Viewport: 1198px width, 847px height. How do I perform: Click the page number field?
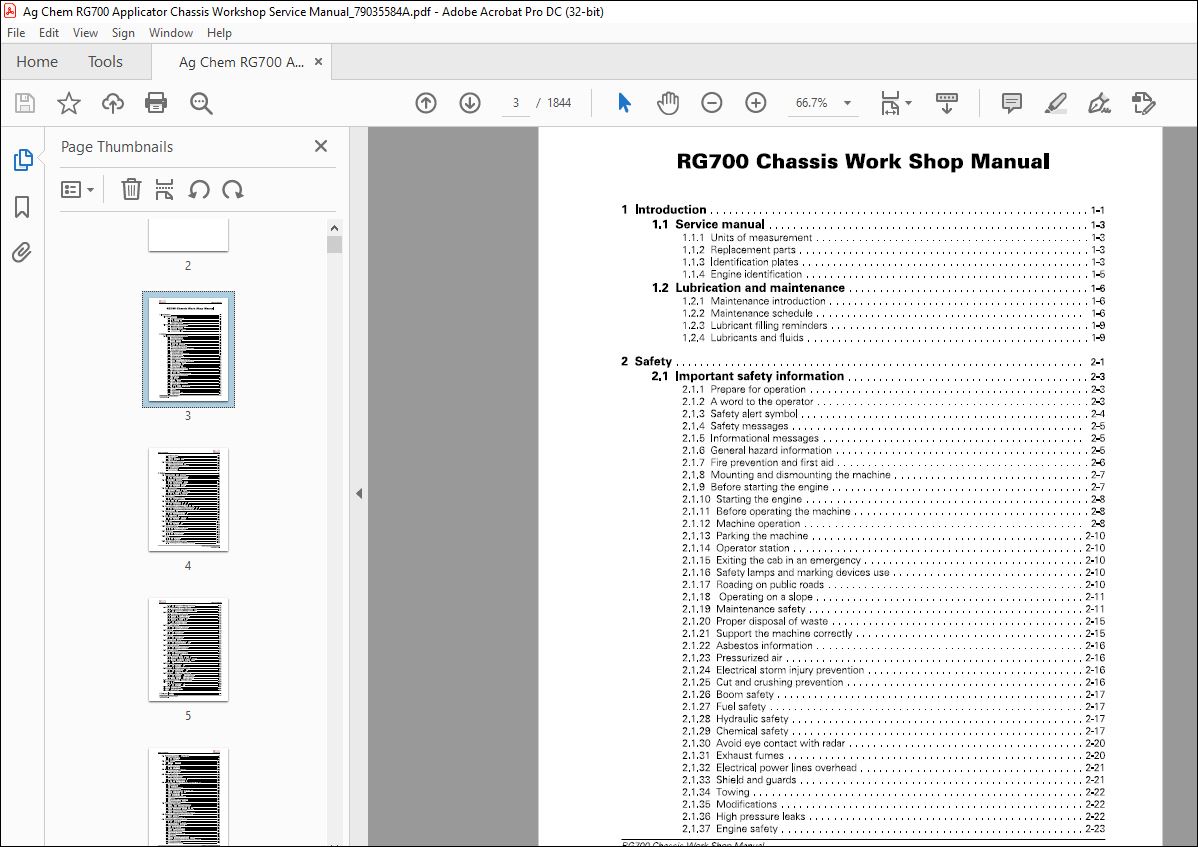516,103
